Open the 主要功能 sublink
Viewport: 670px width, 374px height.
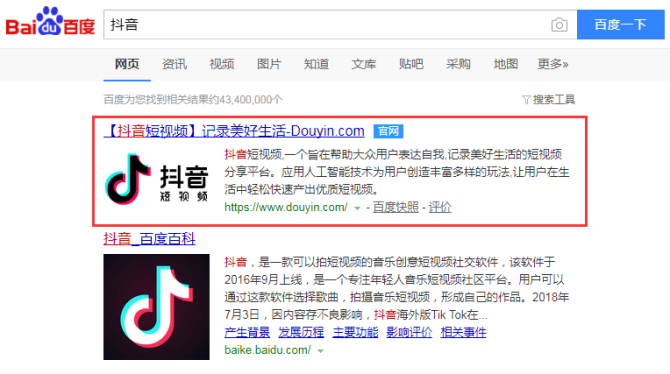(x=356, y=332)
